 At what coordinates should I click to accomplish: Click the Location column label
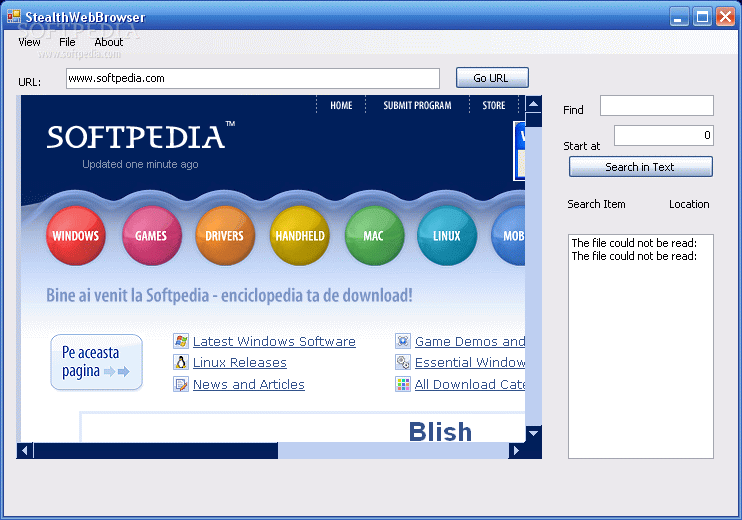pos(689,204)
